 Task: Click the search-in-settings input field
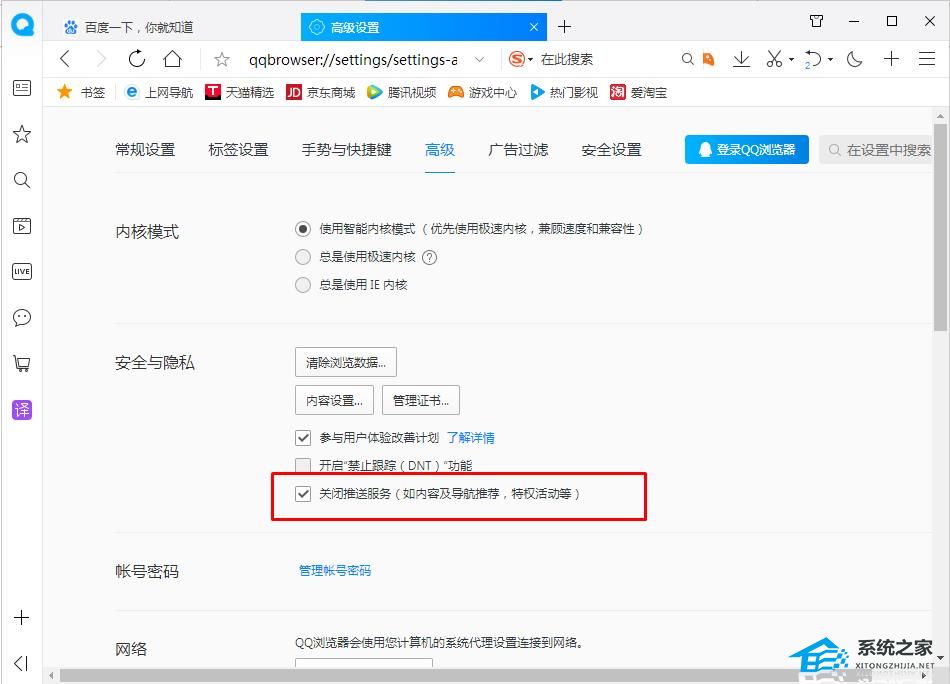tap(876, 150)
